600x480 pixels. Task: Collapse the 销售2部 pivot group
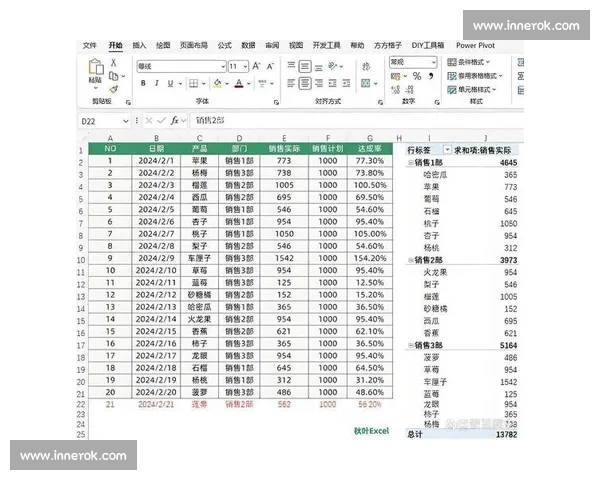[410, 260]
